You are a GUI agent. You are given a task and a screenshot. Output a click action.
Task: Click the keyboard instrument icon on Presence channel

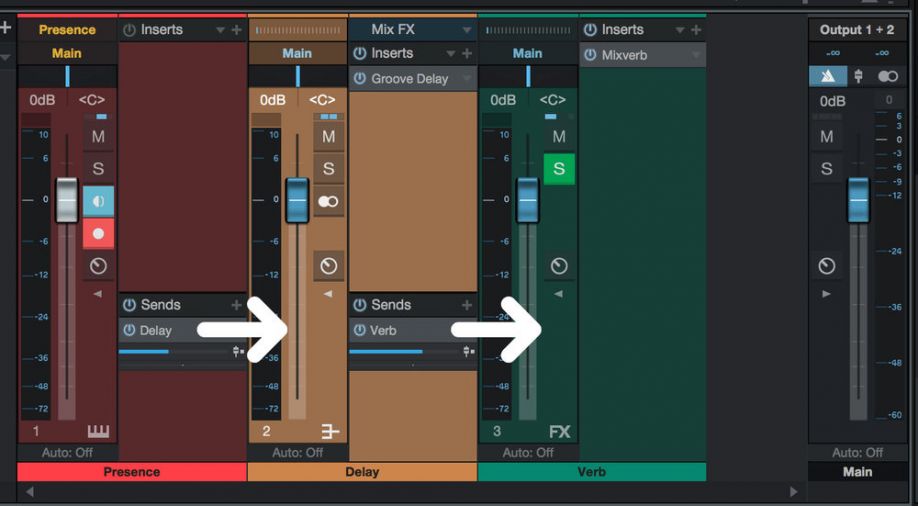pyautogui.click(x=98, y=432)
